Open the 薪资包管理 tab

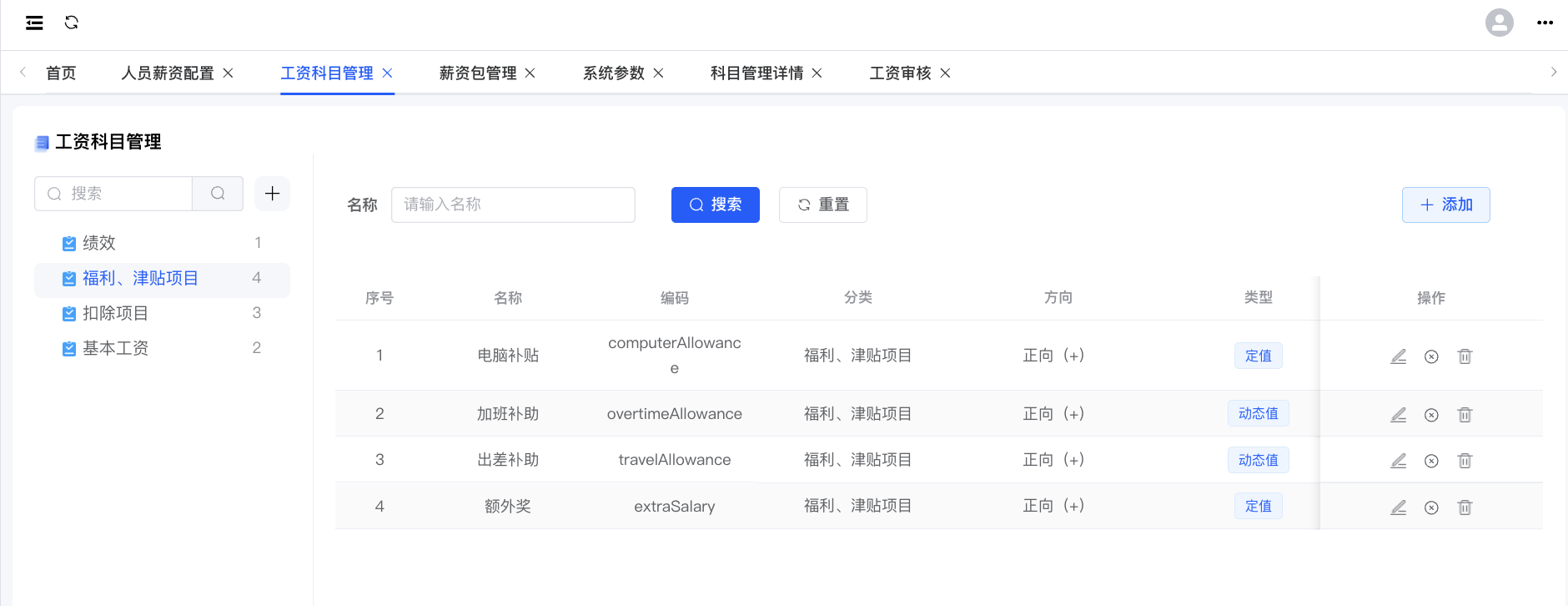[x=478, y=73]
